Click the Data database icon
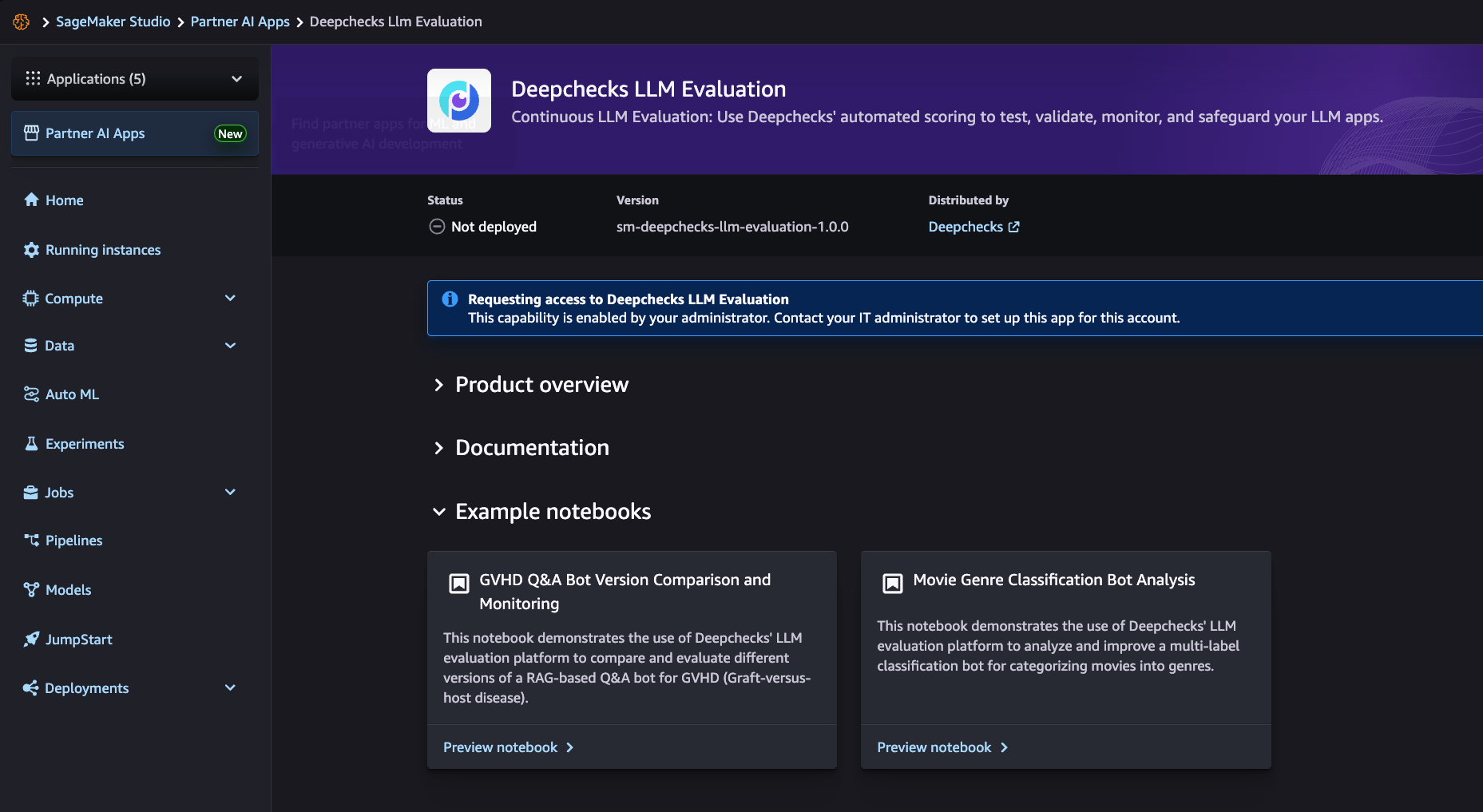 coord(30,346)
